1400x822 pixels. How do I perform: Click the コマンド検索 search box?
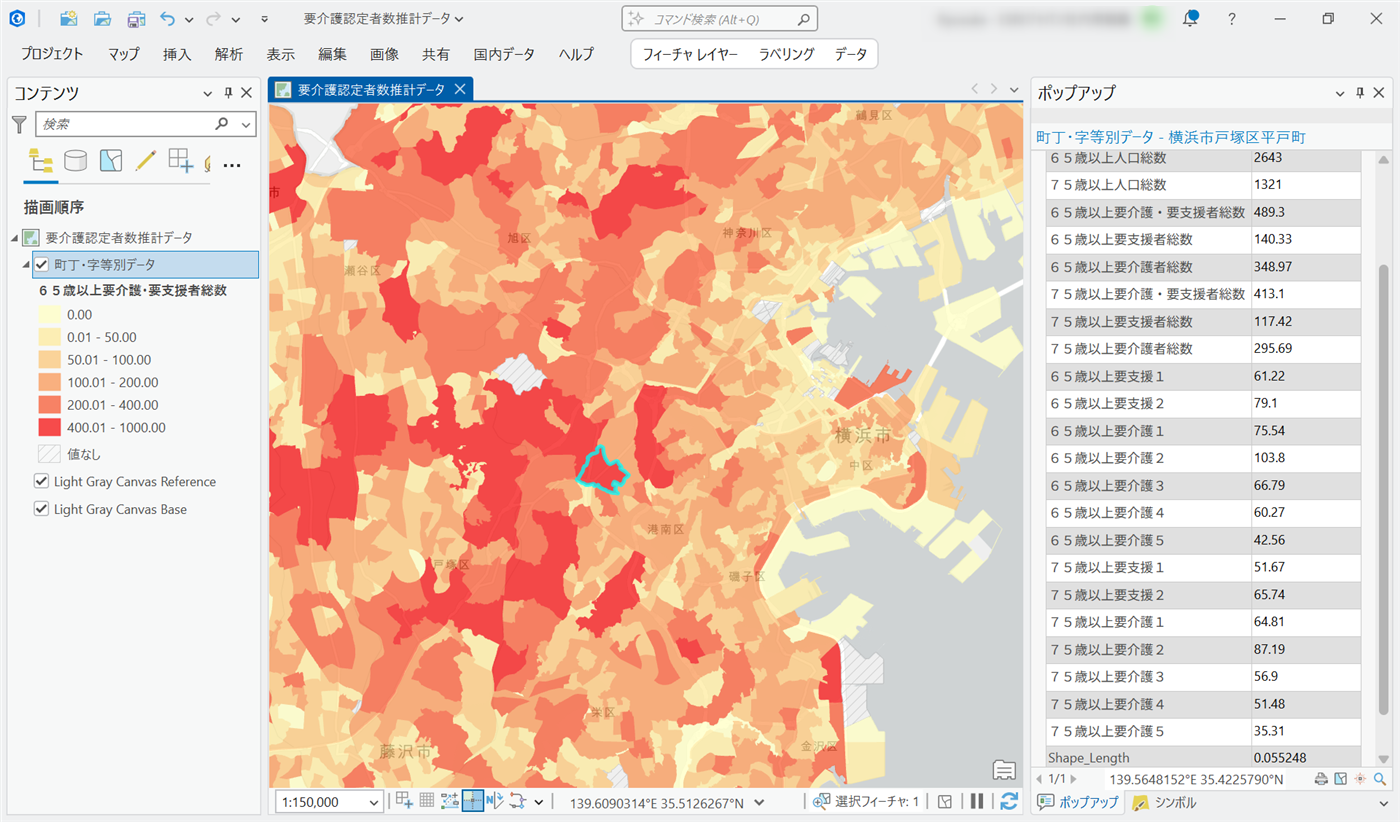coord(720,19)
